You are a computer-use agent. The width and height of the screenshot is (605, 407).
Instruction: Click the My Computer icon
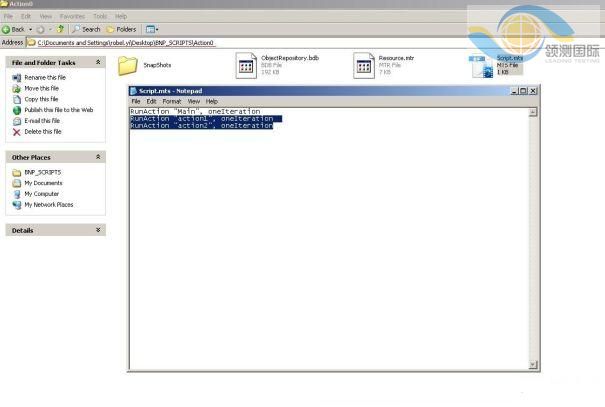tap(17, 194)
